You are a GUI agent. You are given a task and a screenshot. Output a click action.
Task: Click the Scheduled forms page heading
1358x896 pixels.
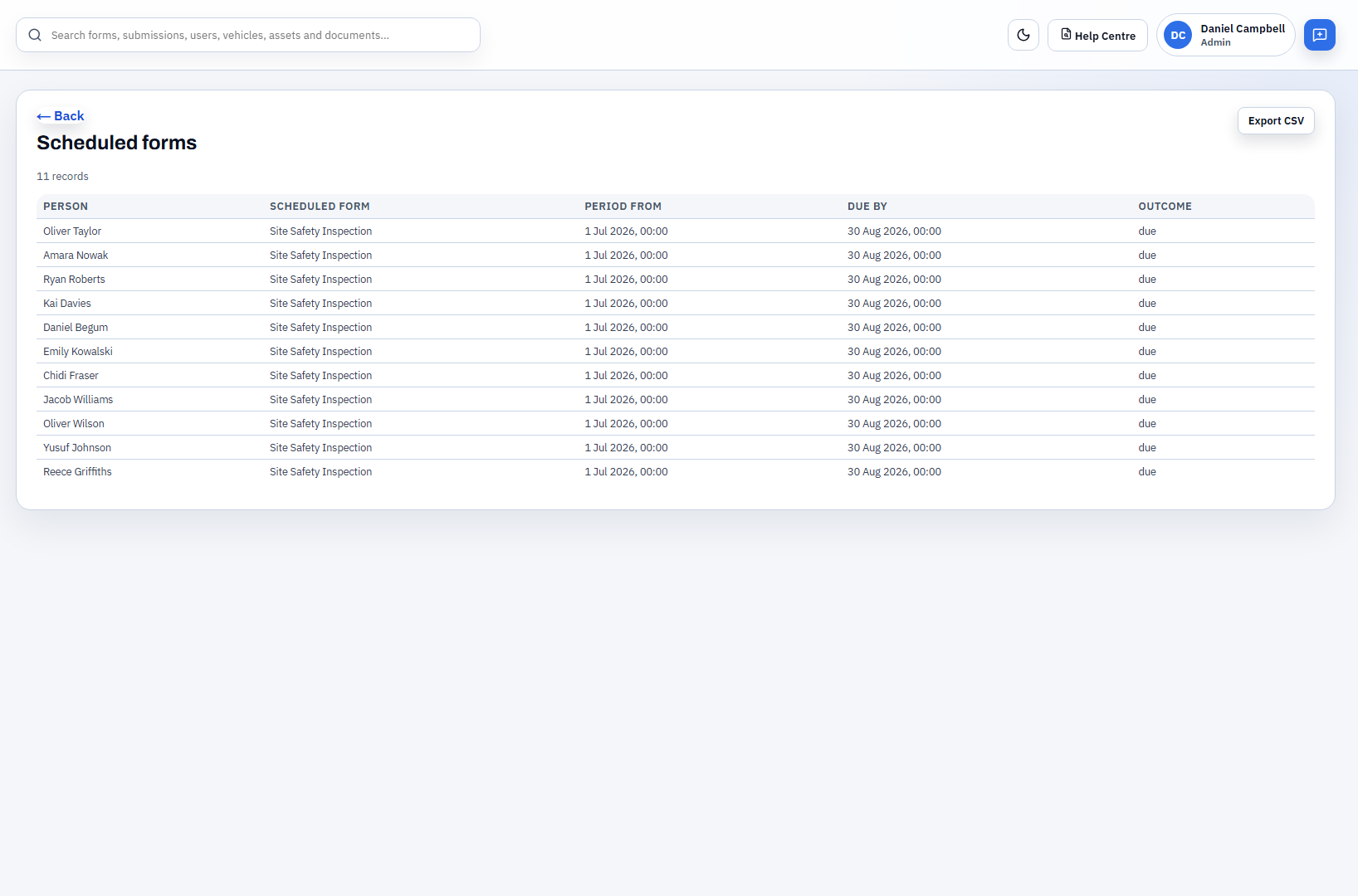point(116,143)
